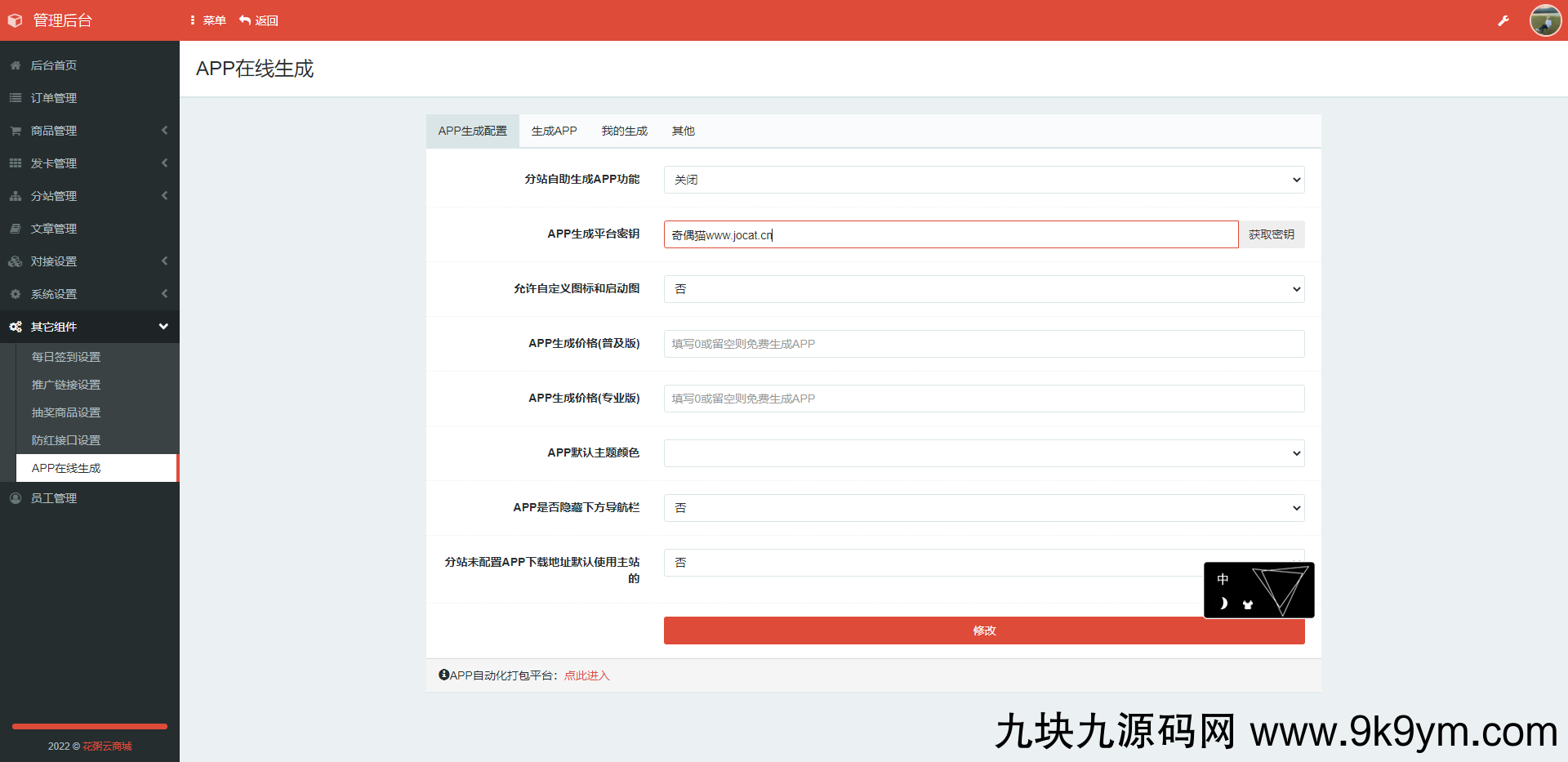Click the list icon beside 订单管理

pyautogui.click(x=16, y=98)
